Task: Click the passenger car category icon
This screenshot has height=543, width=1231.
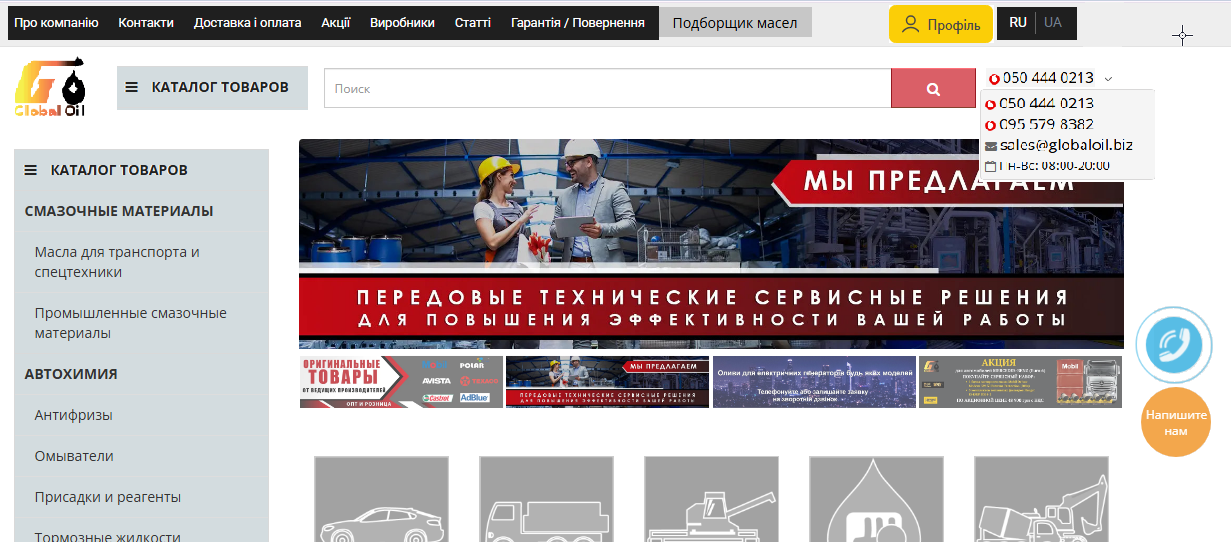Action: pyautogui.click(x=381, y=499)
